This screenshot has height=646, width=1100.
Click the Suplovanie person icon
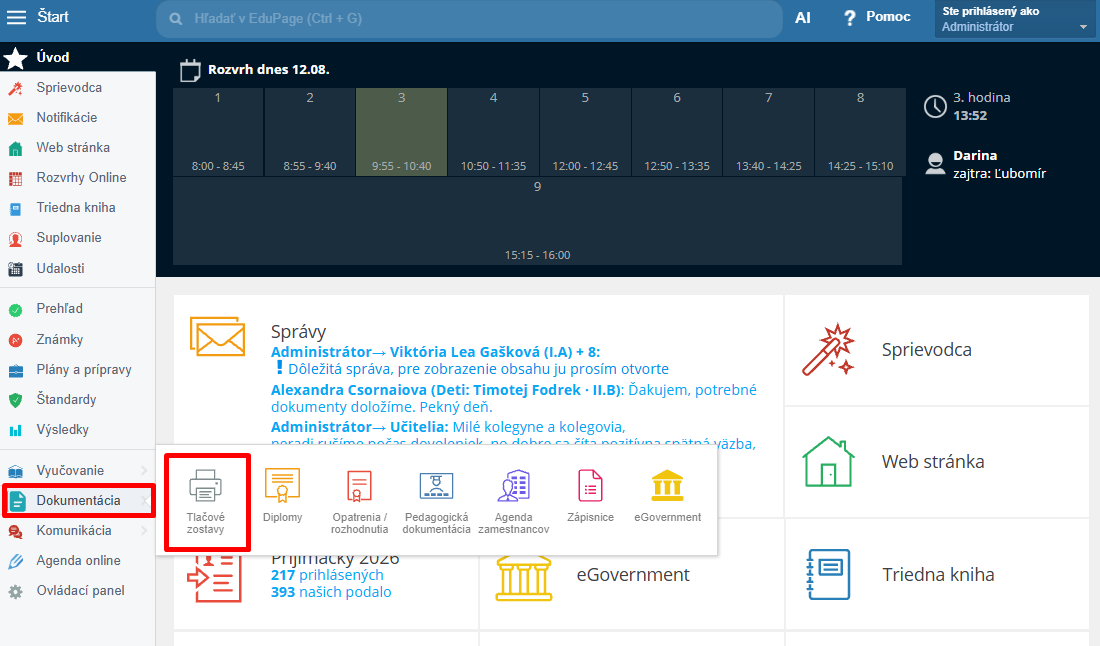15,238
